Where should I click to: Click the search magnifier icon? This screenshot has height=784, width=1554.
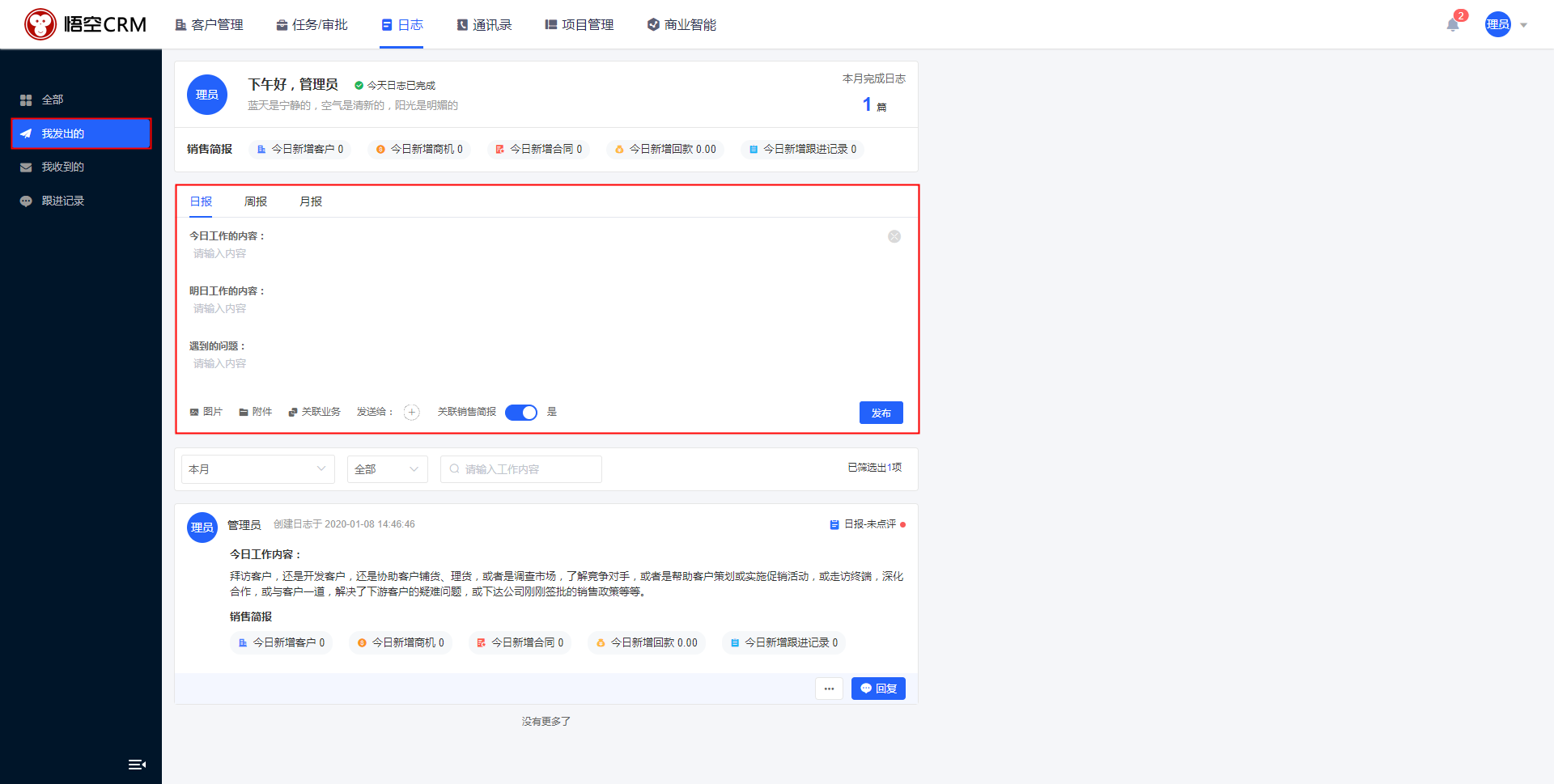(455, 468)
